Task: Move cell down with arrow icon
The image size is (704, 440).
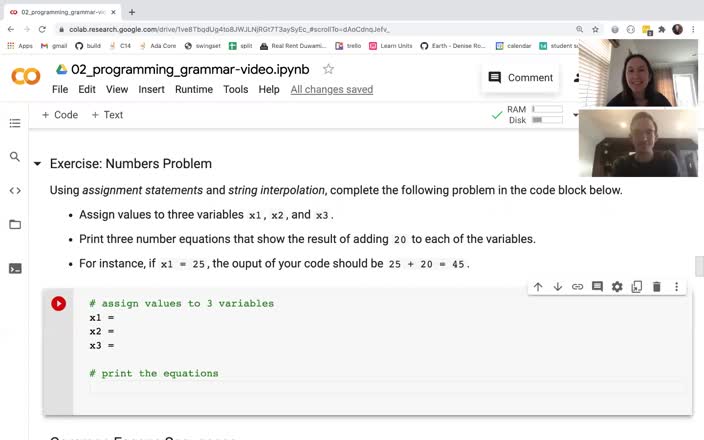Action: click(558, 287)
